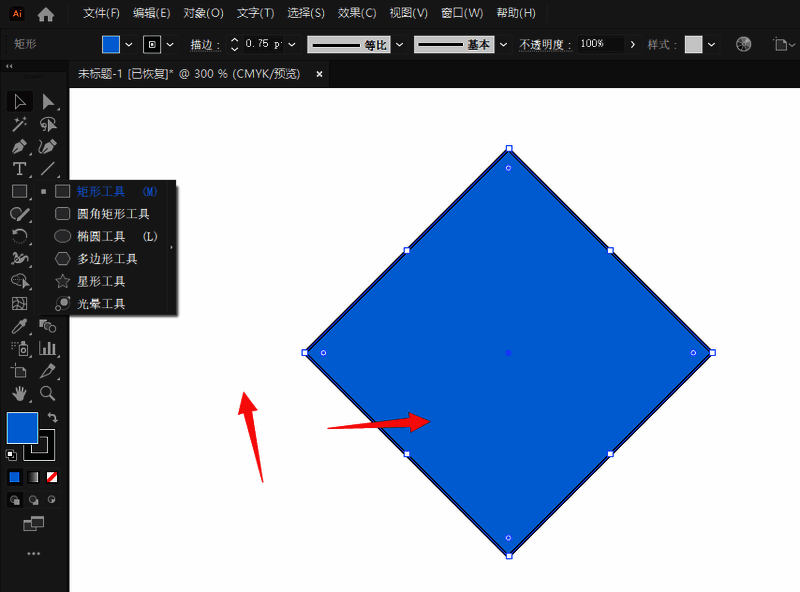
Task: Open the fill color dropdown in control bar
Action: (x=129, y=45)
